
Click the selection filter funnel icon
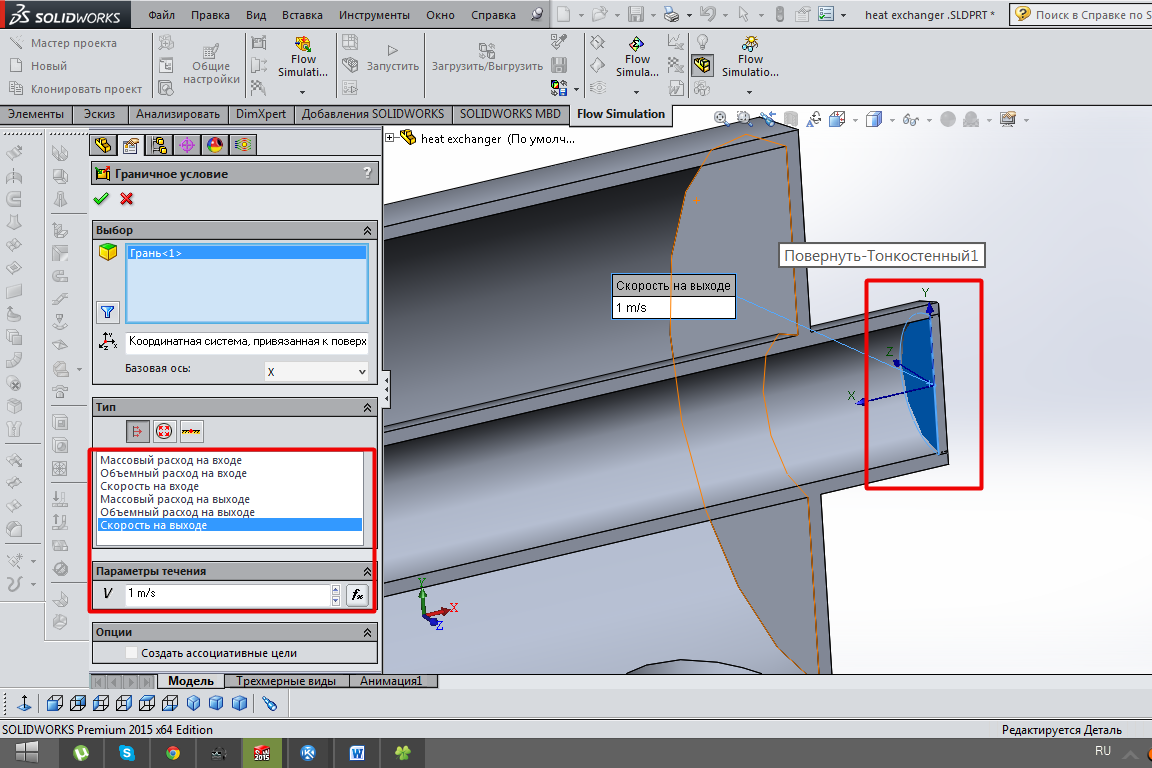coord(108,312)
